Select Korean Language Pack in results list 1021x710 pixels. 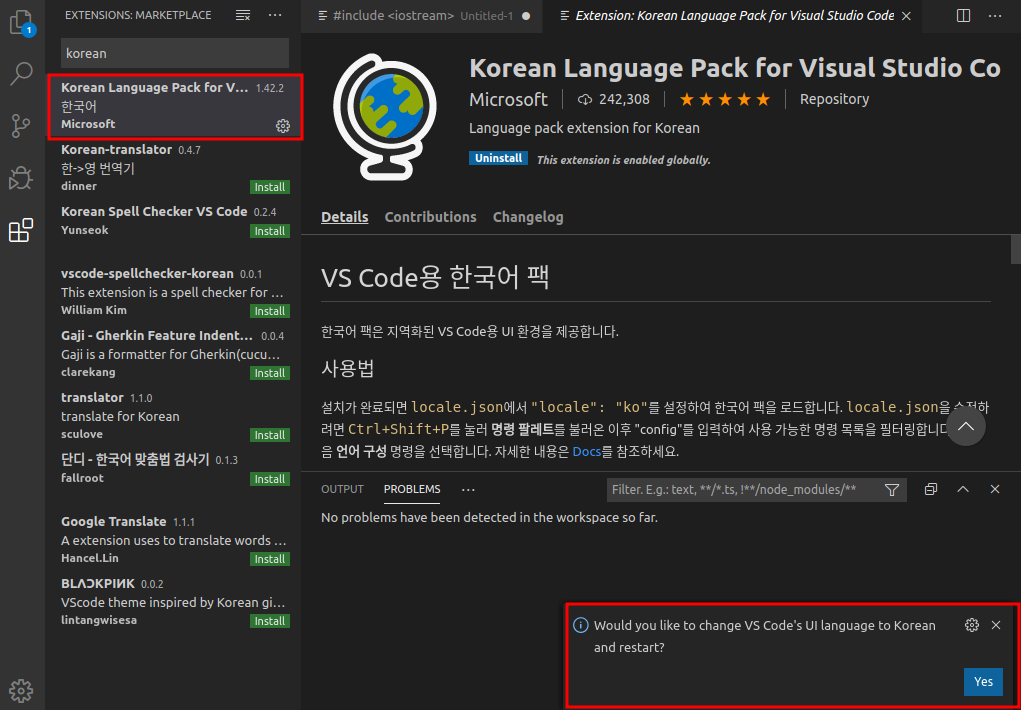[x=175, y=106]
